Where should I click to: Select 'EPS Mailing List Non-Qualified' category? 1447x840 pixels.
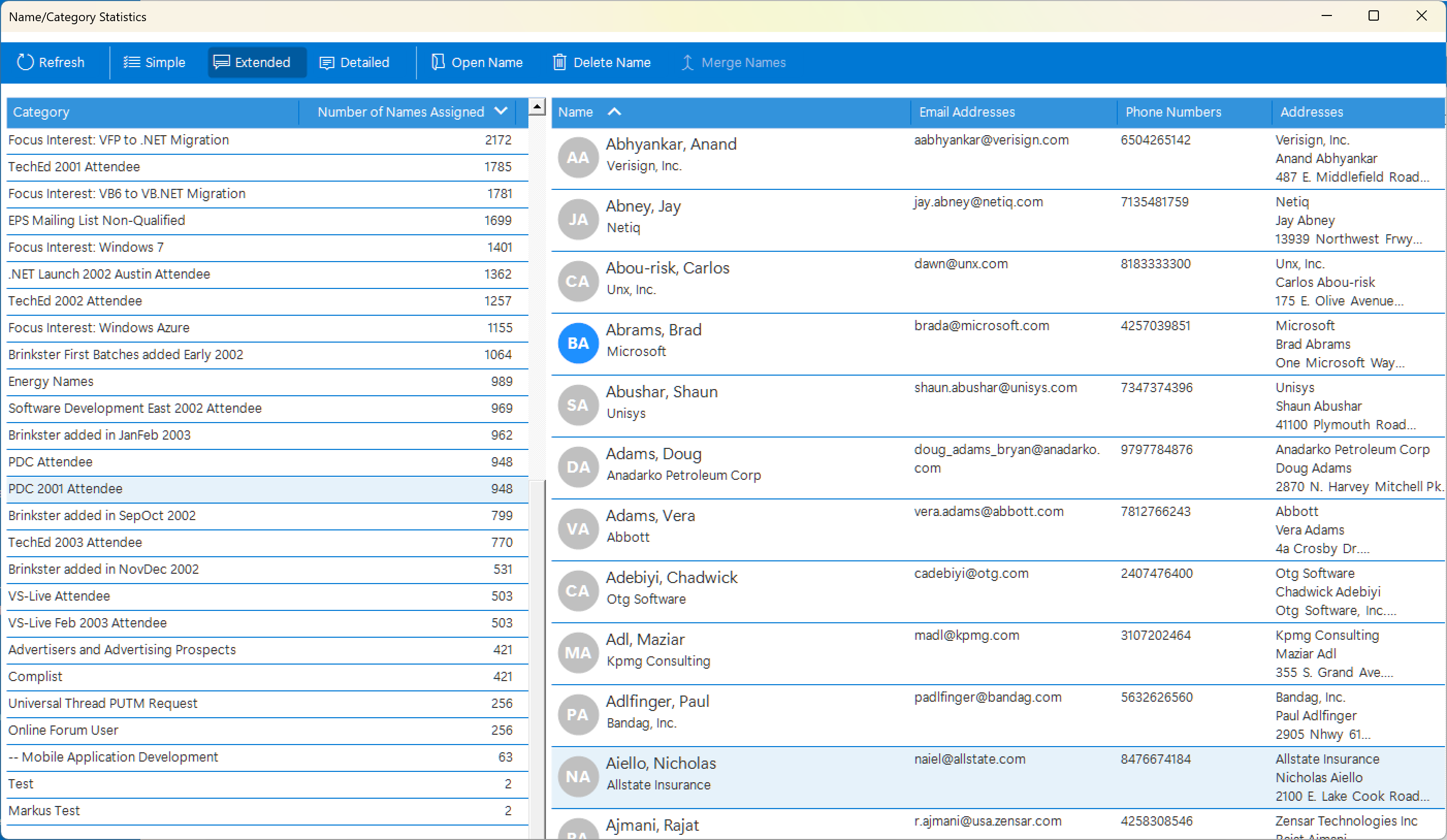(267, 220)
